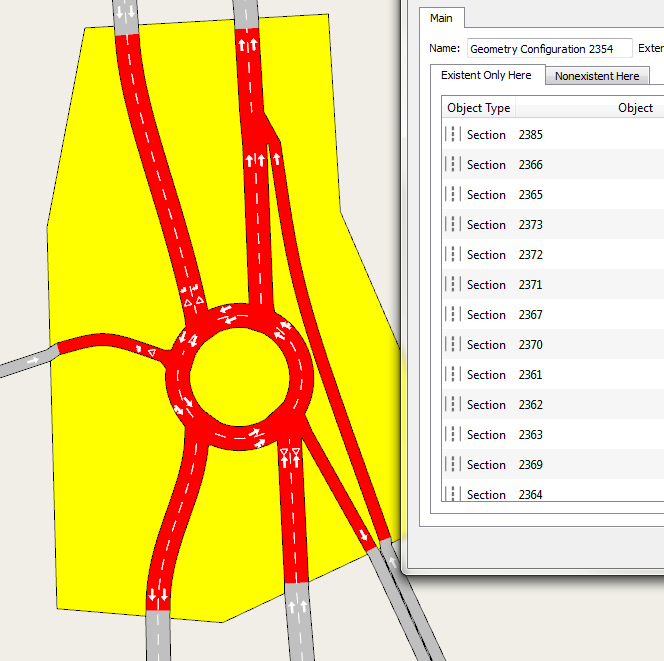Click the Name field with Geometry Configuration 2354
The image size is (664, 661).
(x=549, y=48)
